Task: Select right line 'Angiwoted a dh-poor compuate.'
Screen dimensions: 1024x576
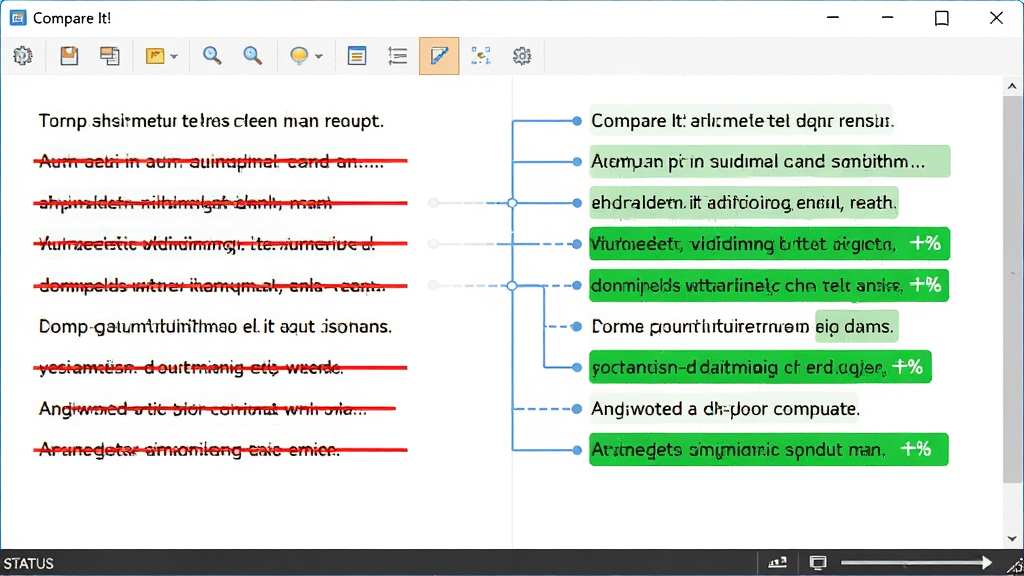Action: coord(724,409)
